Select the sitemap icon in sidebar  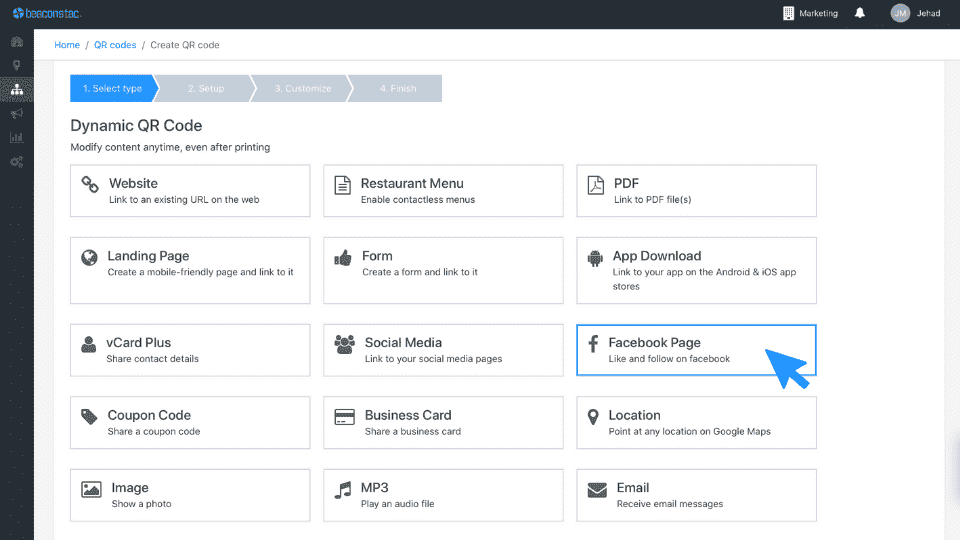(17, 89)
